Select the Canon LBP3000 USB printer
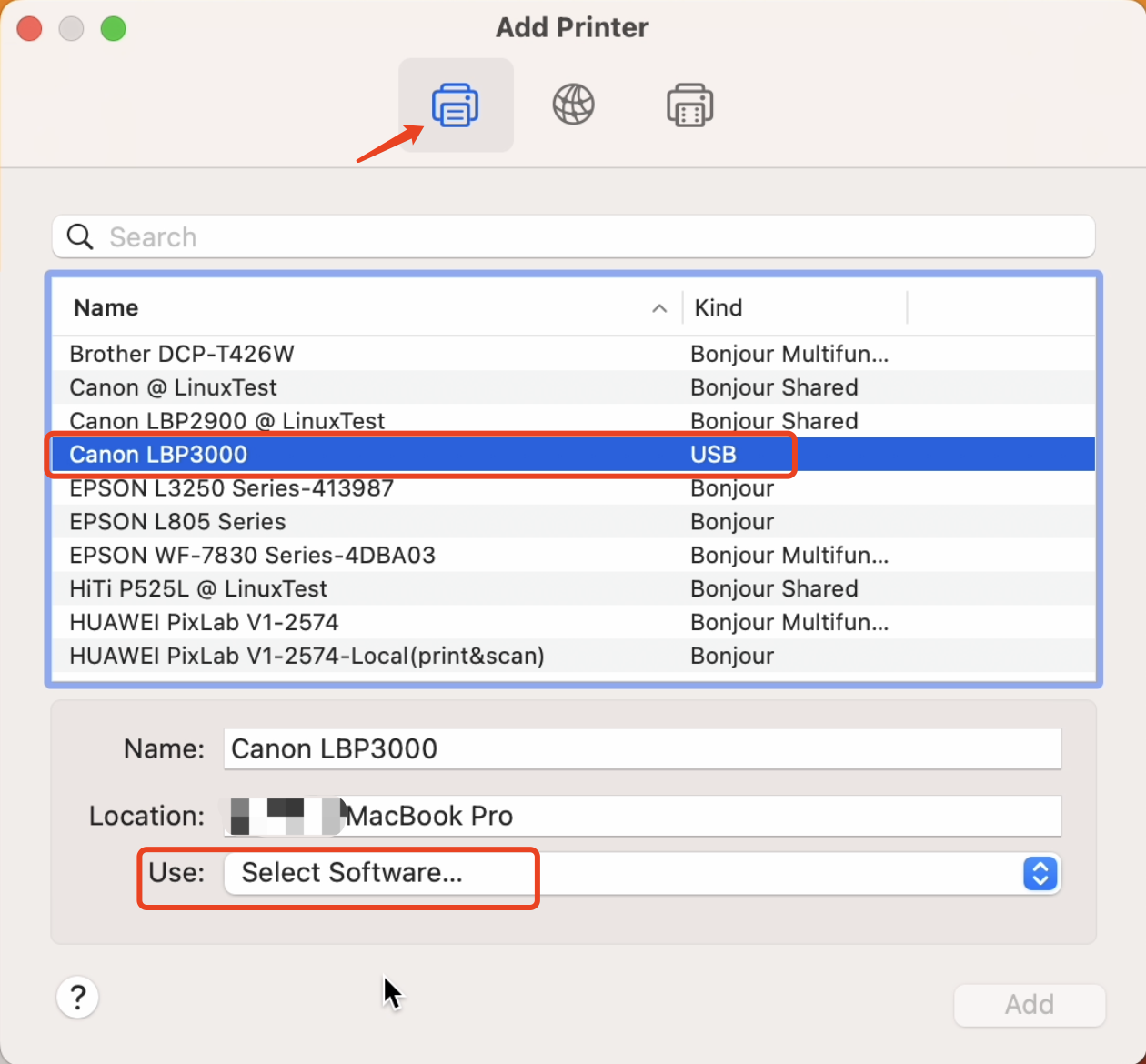This screenshot has height=1064, width=1146. click(x=158, y=455)
